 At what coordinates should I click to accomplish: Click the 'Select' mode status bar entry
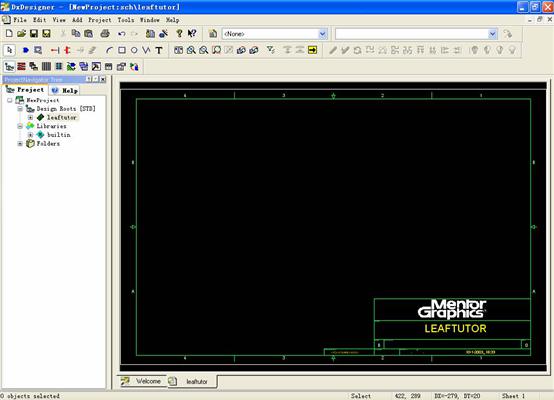361,396
